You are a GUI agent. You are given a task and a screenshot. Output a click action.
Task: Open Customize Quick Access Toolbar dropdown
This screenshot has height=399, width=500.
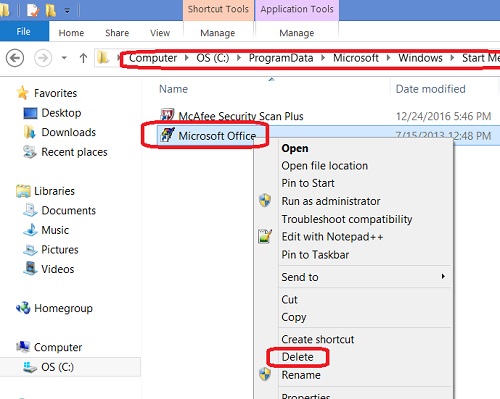click(x=67, y=11)
